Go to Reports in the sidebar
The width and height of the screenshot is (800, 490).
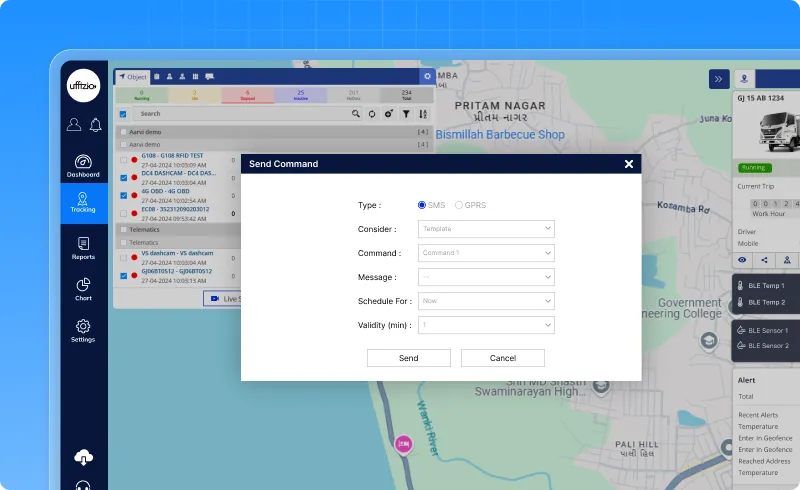83,248
